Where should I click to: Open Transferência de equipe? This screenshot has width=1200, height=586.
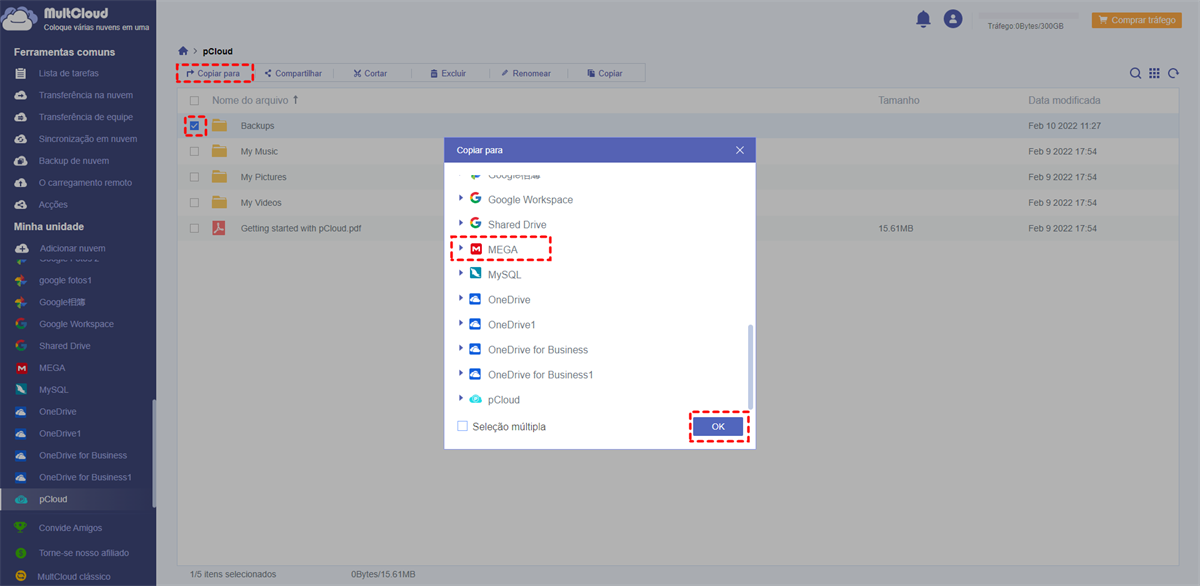pos(85,117)
